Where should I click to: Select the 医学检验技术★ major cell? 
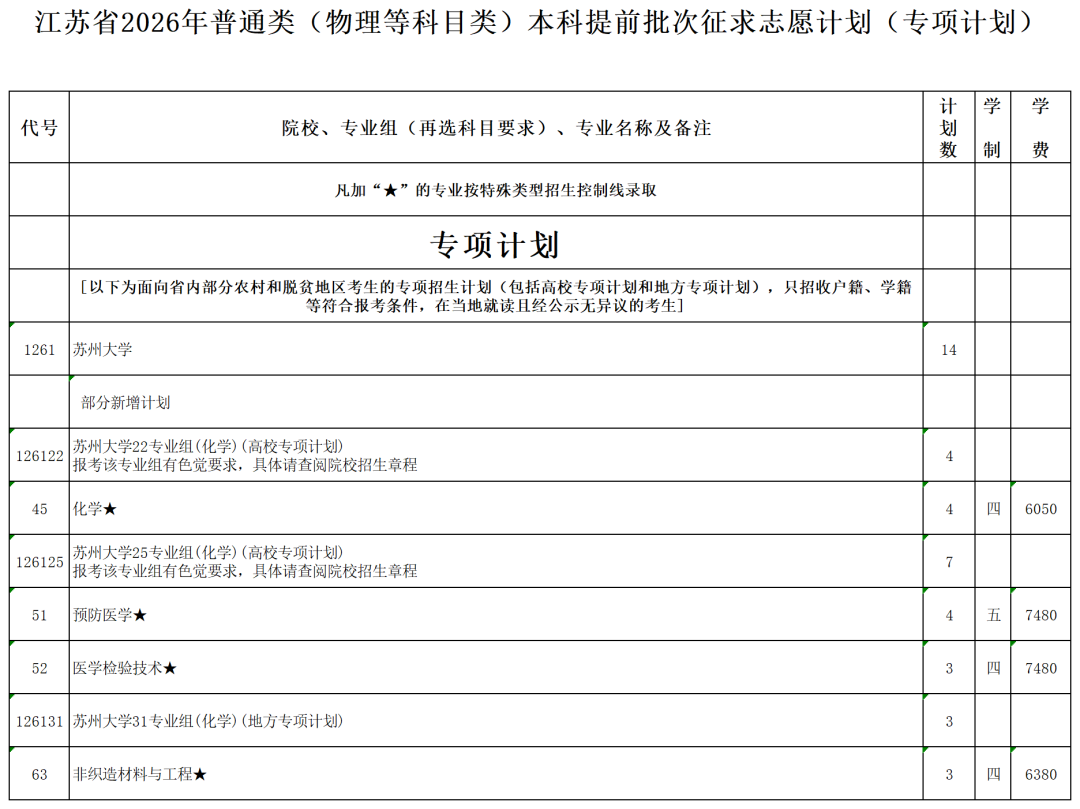pyautogui.click(x=496, y=667)
